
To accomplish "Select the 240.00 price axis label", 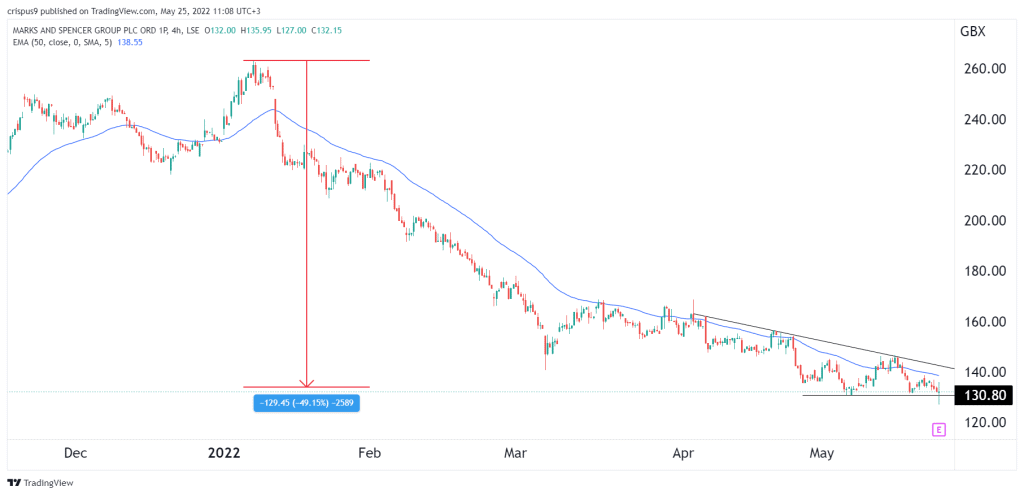I will (985, 120).
